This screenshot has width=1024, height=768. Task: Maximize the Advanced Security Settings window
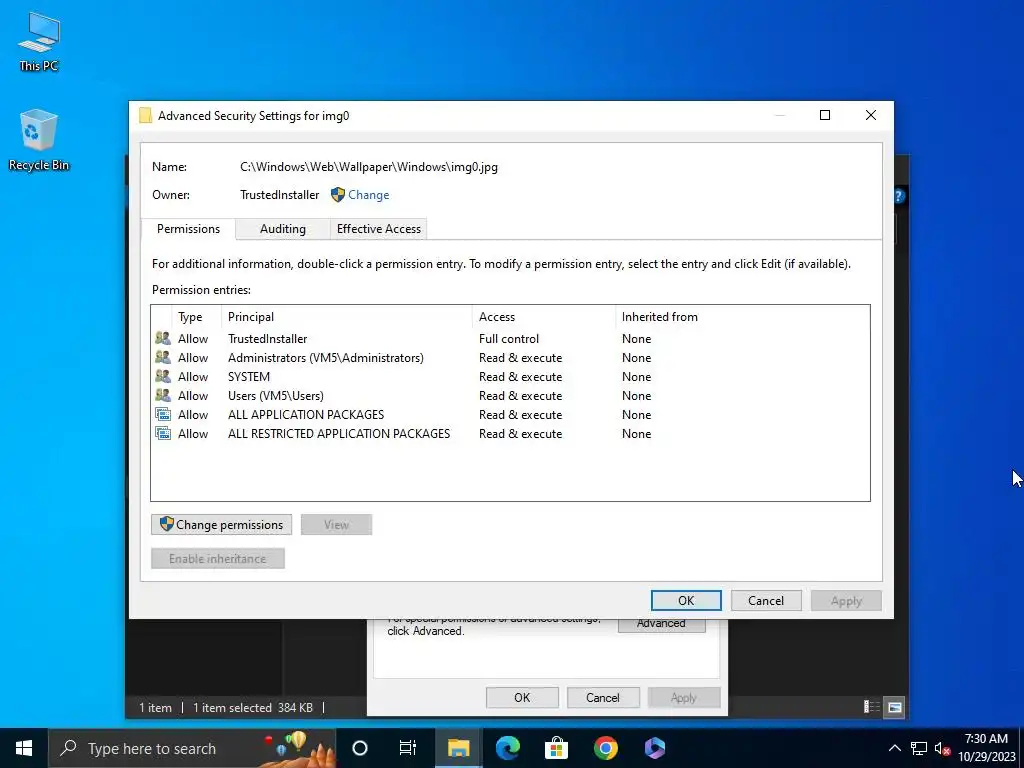point(825,115)
